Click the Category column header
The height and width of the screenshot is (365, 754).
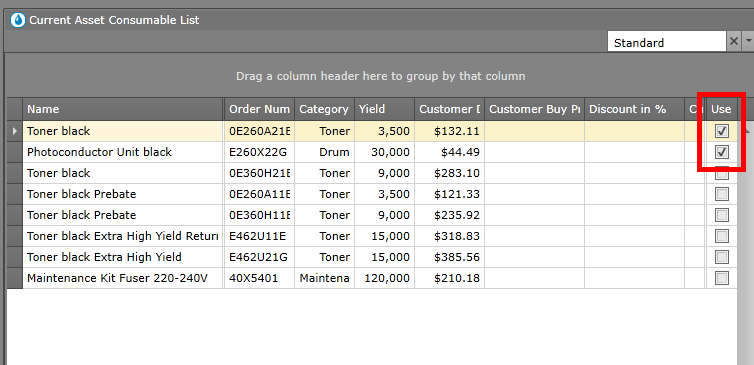tap(324, 109)
